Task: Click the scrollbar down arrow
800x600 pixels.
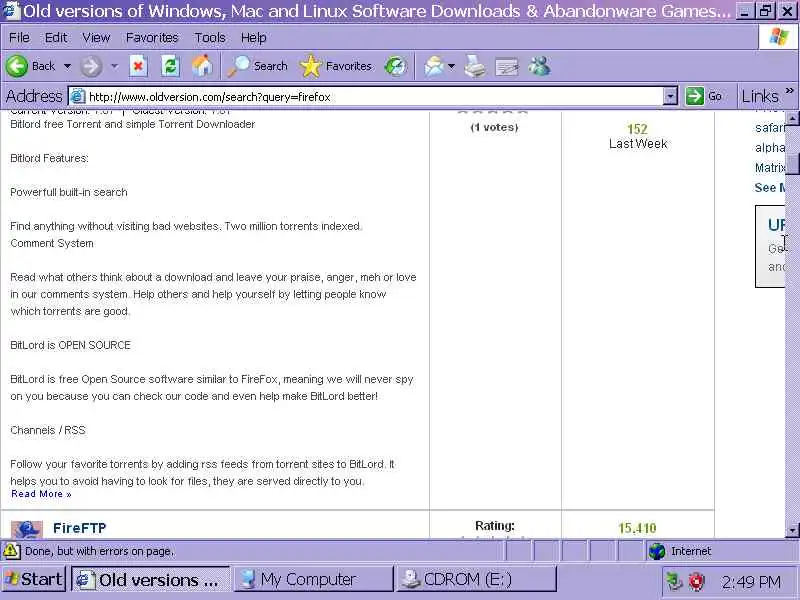Action: [x=792, y=530]
